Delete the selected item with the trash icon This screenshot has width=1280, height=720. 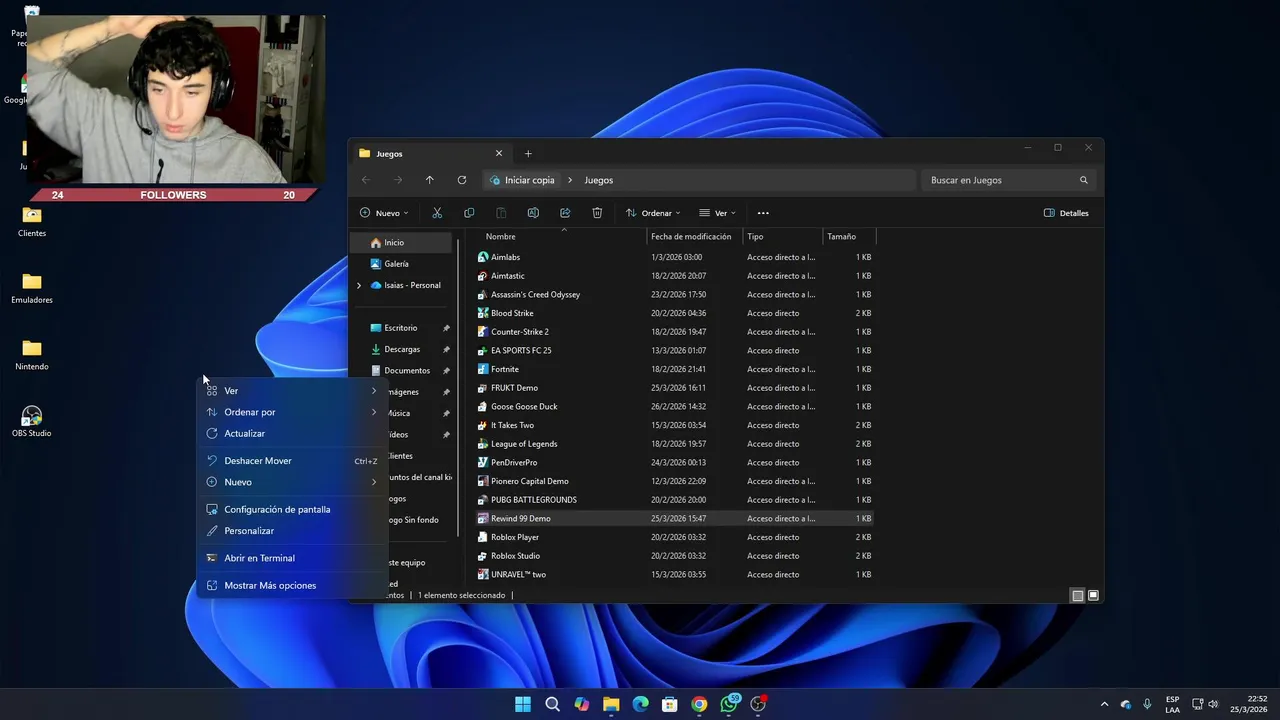point(597,213)
